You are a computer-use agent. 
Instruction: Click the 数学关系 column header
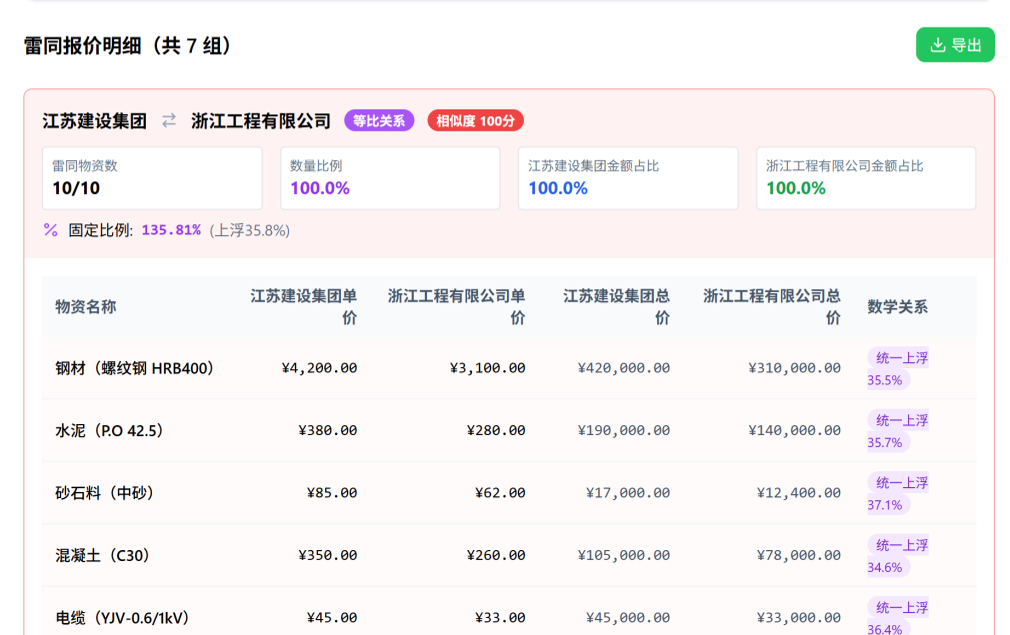897,307
